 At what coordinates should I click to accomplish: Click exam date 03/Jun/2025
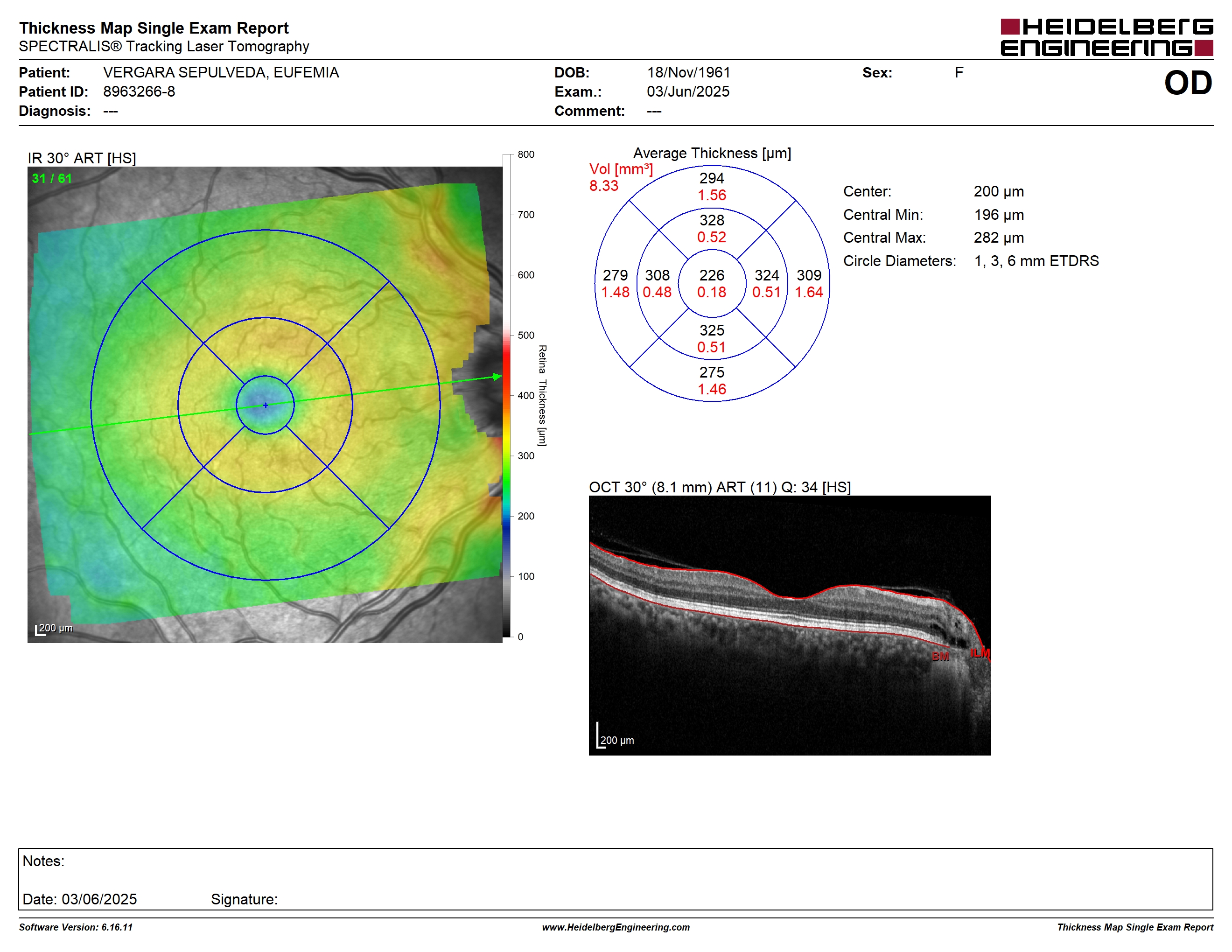coord(688,91)
